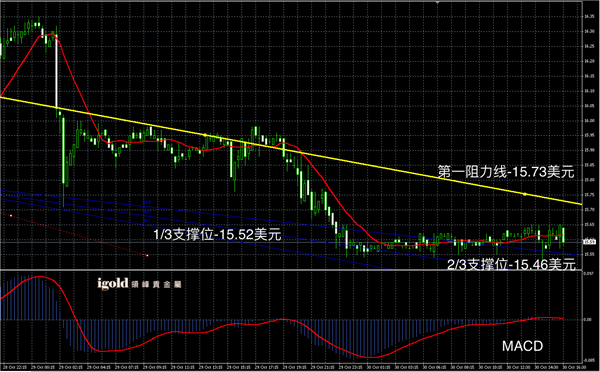Click the last white candlestick on the right
Screen dimensions: 600x372
(564, 235)
